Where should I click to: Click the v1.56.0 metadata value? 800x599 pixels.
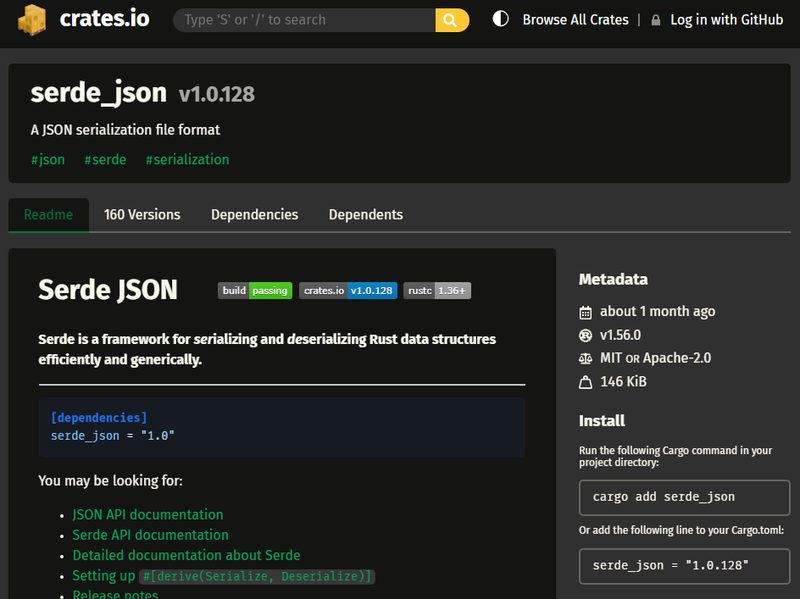coord(620,335)
